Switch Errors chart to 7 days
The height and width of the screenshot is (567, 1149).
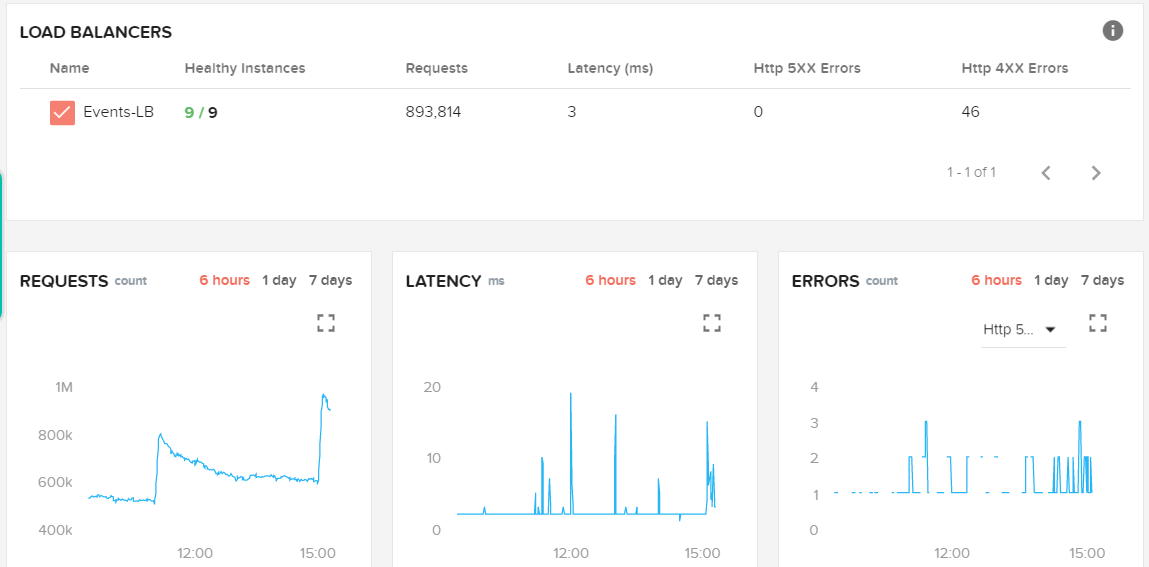coord(1102,280)
